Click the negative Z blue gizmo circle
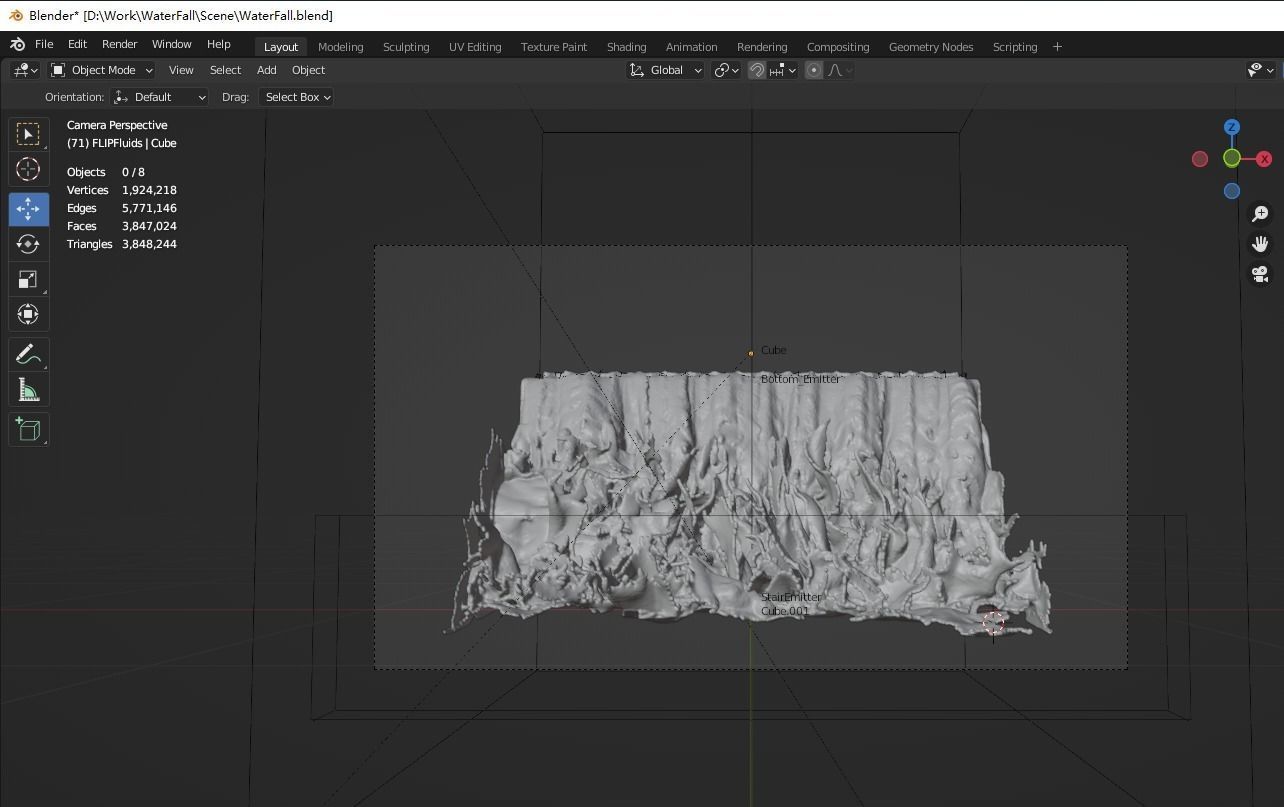 pyautogui.click(x=1232, y=191)
